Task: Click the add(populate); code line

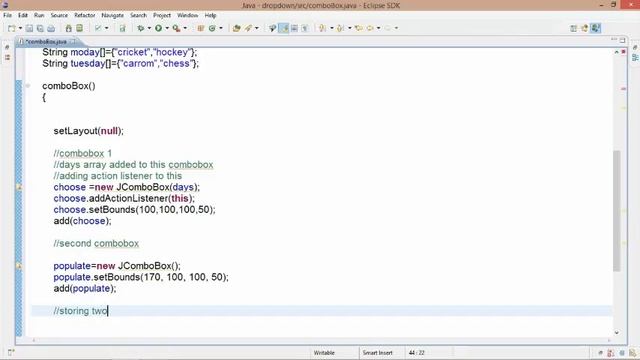Action: [84, 289]
